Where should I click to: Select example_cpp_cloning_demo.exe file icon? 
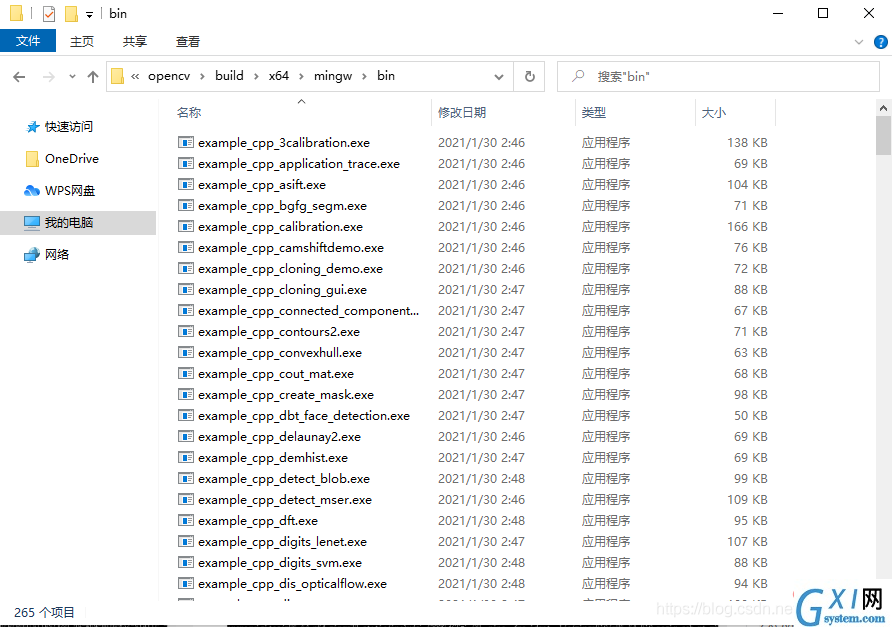coord(185,269)
